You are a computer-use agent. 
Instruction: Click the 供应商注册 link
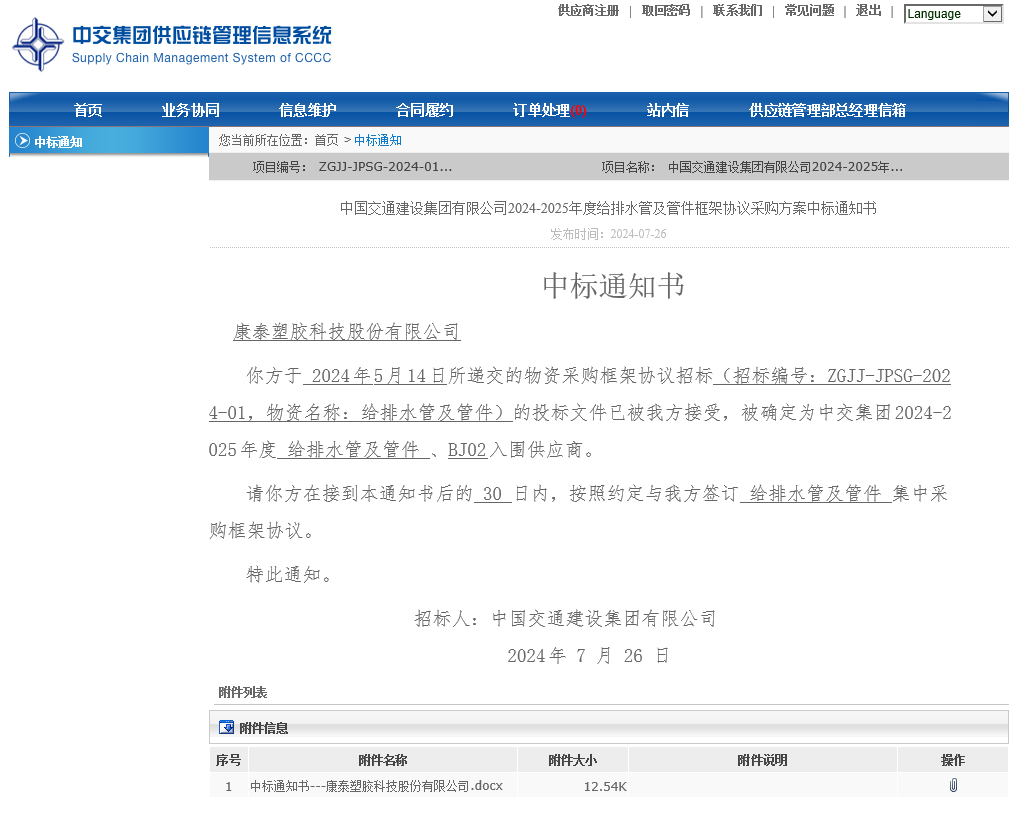(x=588, y=11)
